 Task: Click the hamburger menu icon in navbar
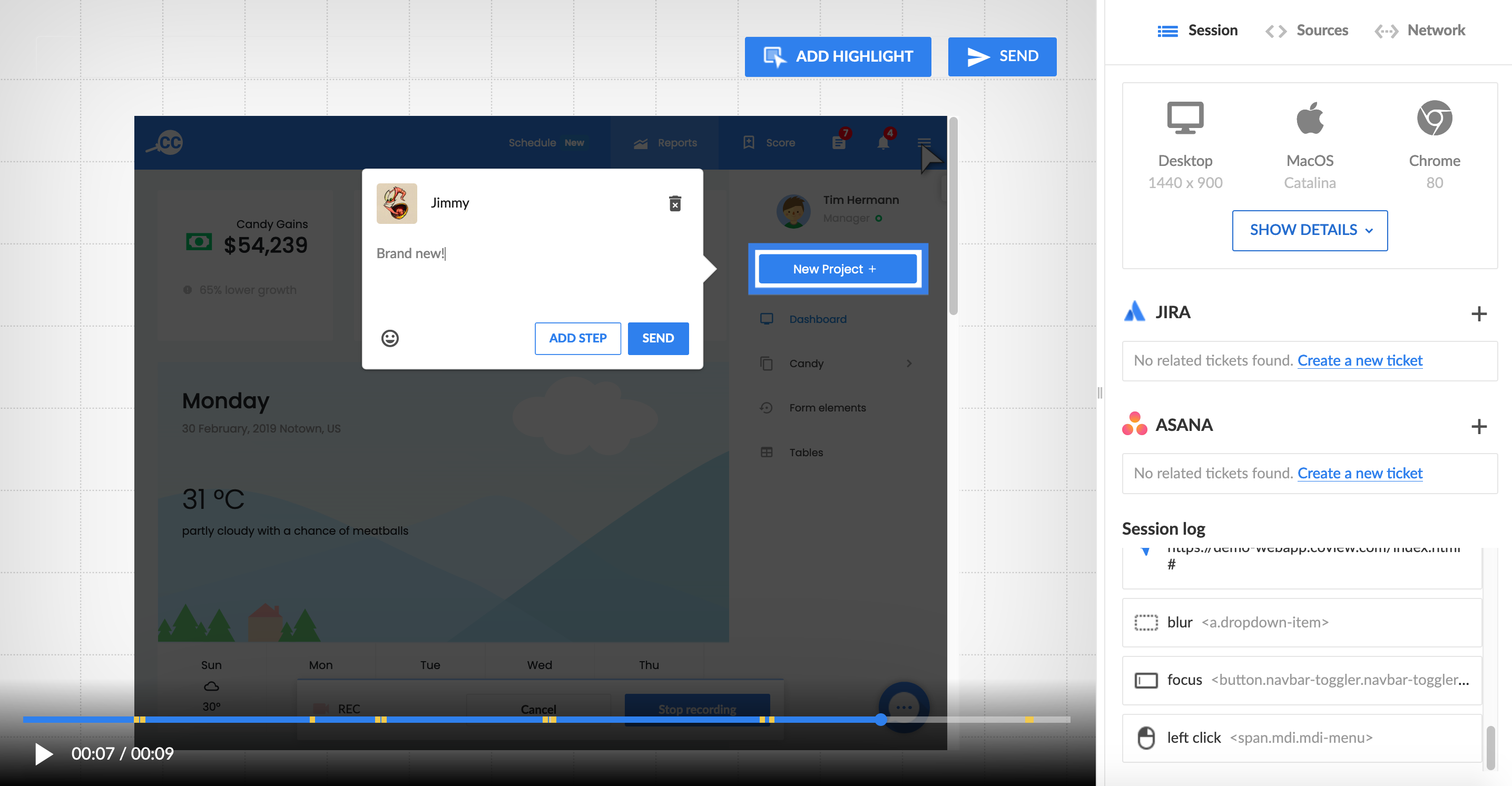pos(924,143)
